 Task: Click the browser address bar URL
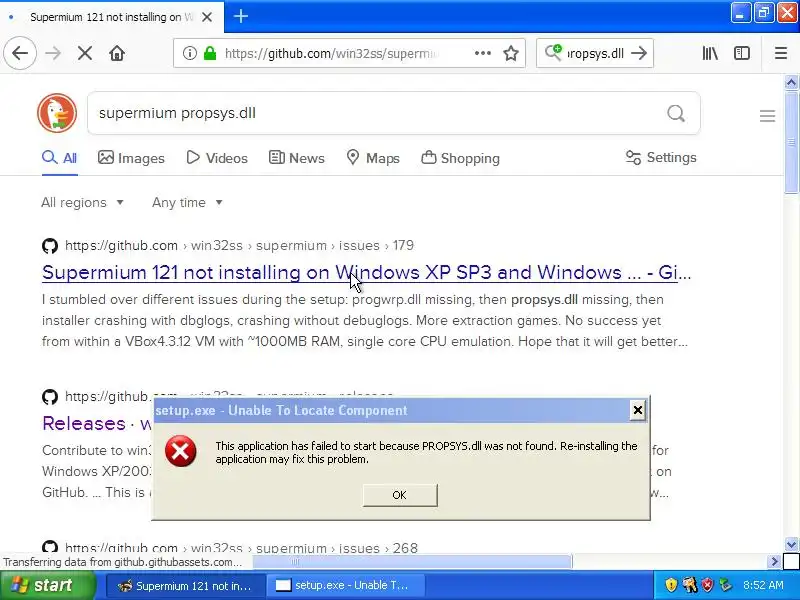(332, 53)
